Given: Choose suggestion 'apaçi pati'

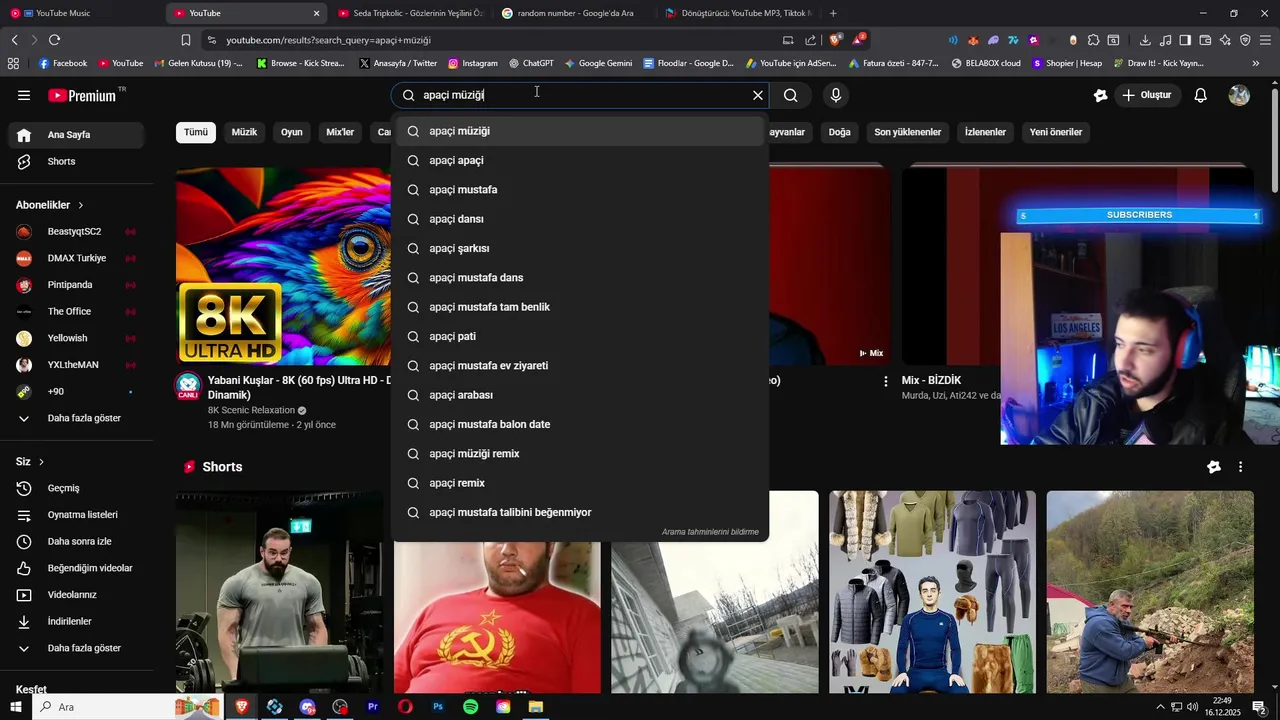Looking at the screenshot, I should [580, 336].
